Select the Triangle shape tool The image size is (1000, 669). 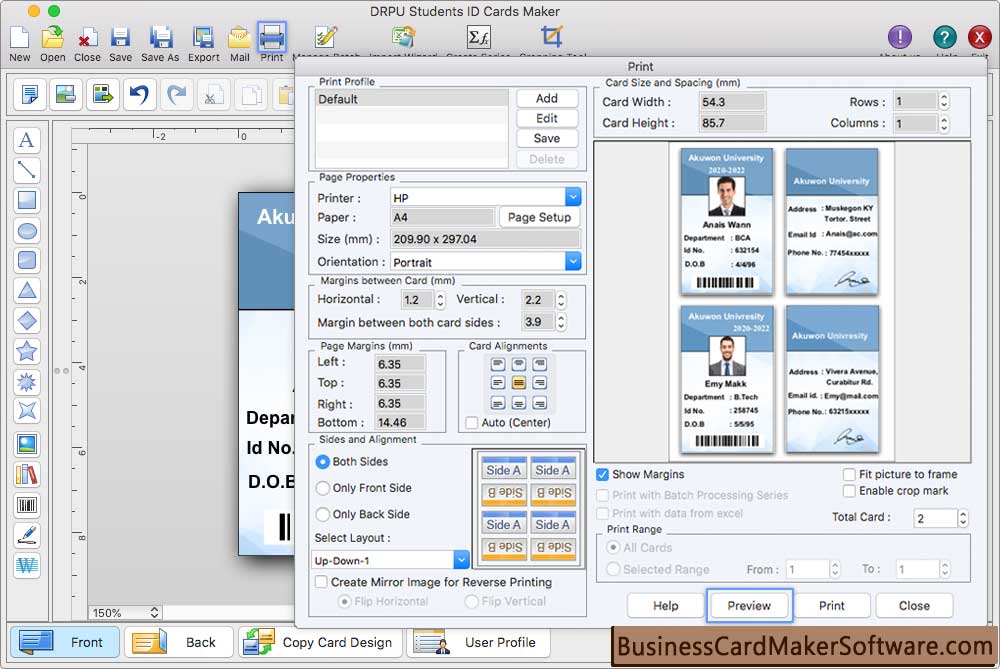click(x=27, y=291)
